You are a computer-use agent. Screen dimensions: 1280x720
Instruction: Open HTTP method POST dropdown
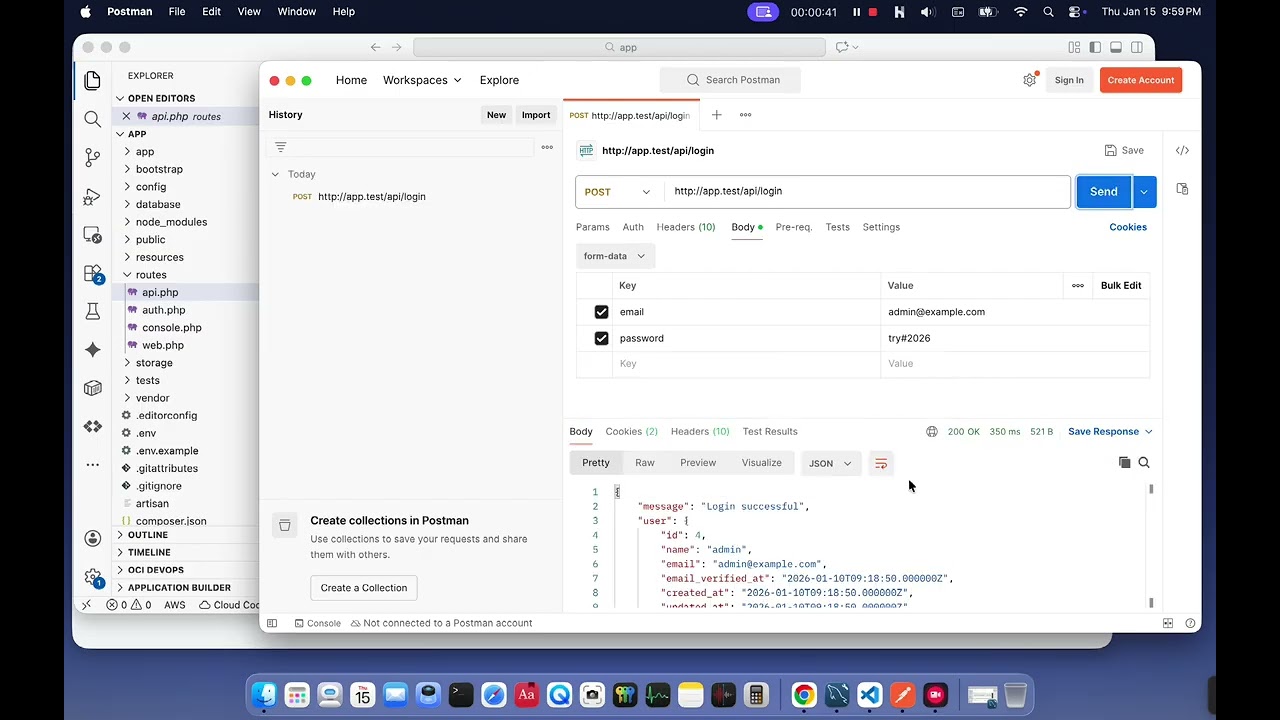click(618, 192)
